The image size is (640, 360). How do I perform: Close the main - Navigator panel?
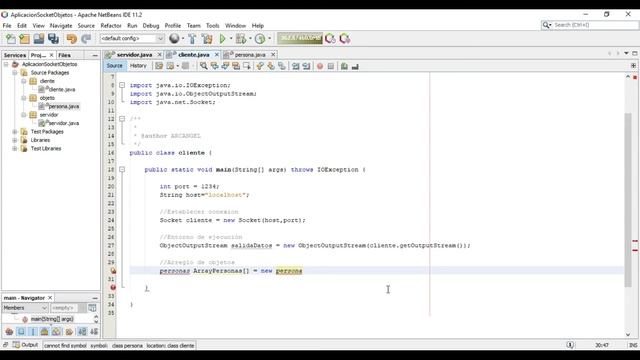50,298
